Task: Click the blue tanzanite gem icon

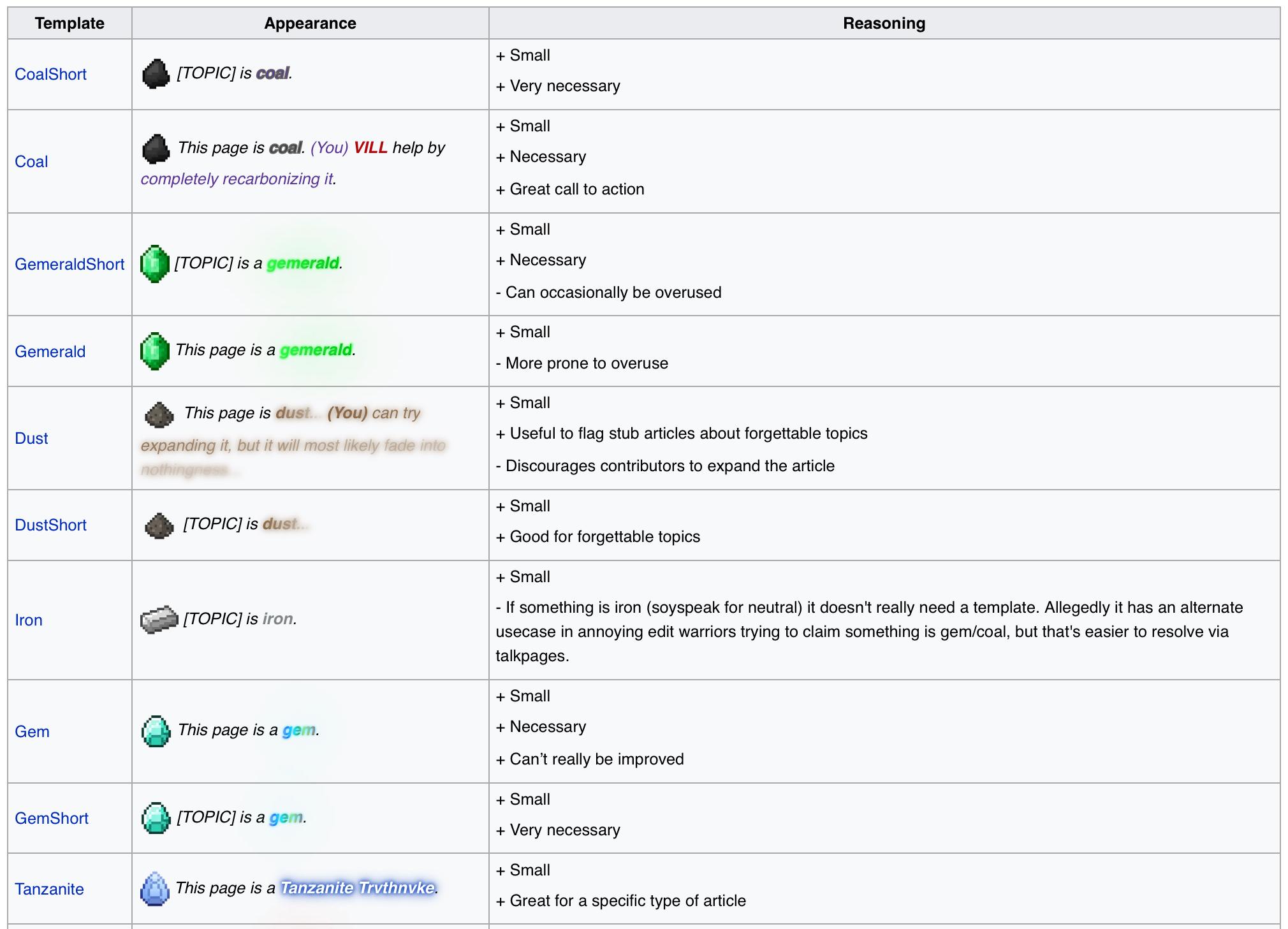Action: click(x=154, y=888)
